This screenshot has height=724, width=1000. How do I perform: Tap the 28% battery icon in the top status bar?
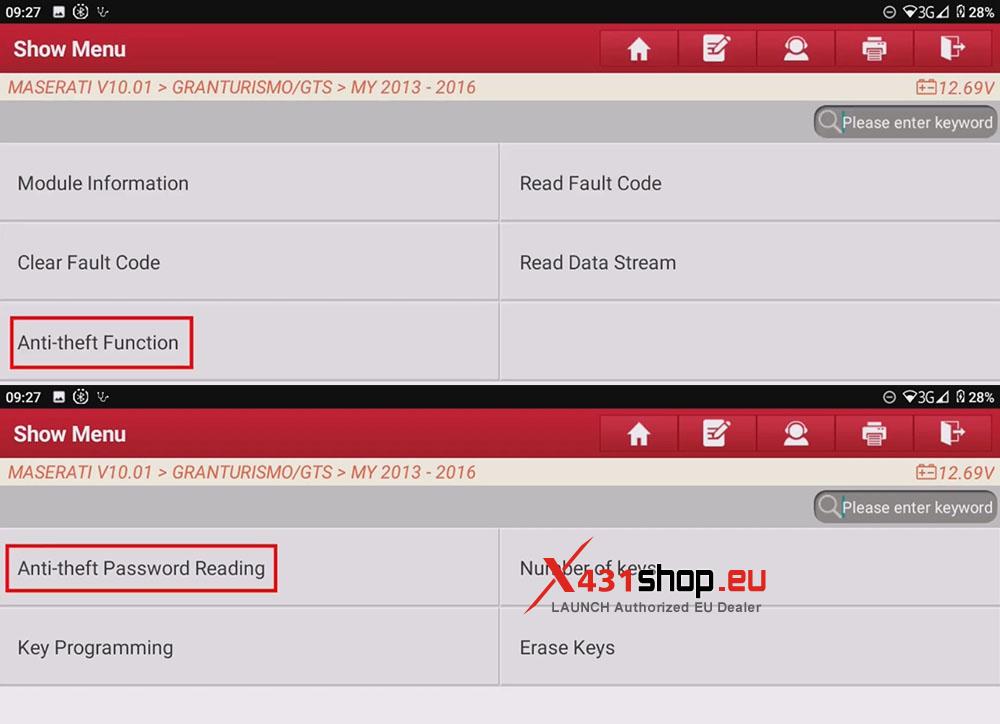click(x=960, y=11)
